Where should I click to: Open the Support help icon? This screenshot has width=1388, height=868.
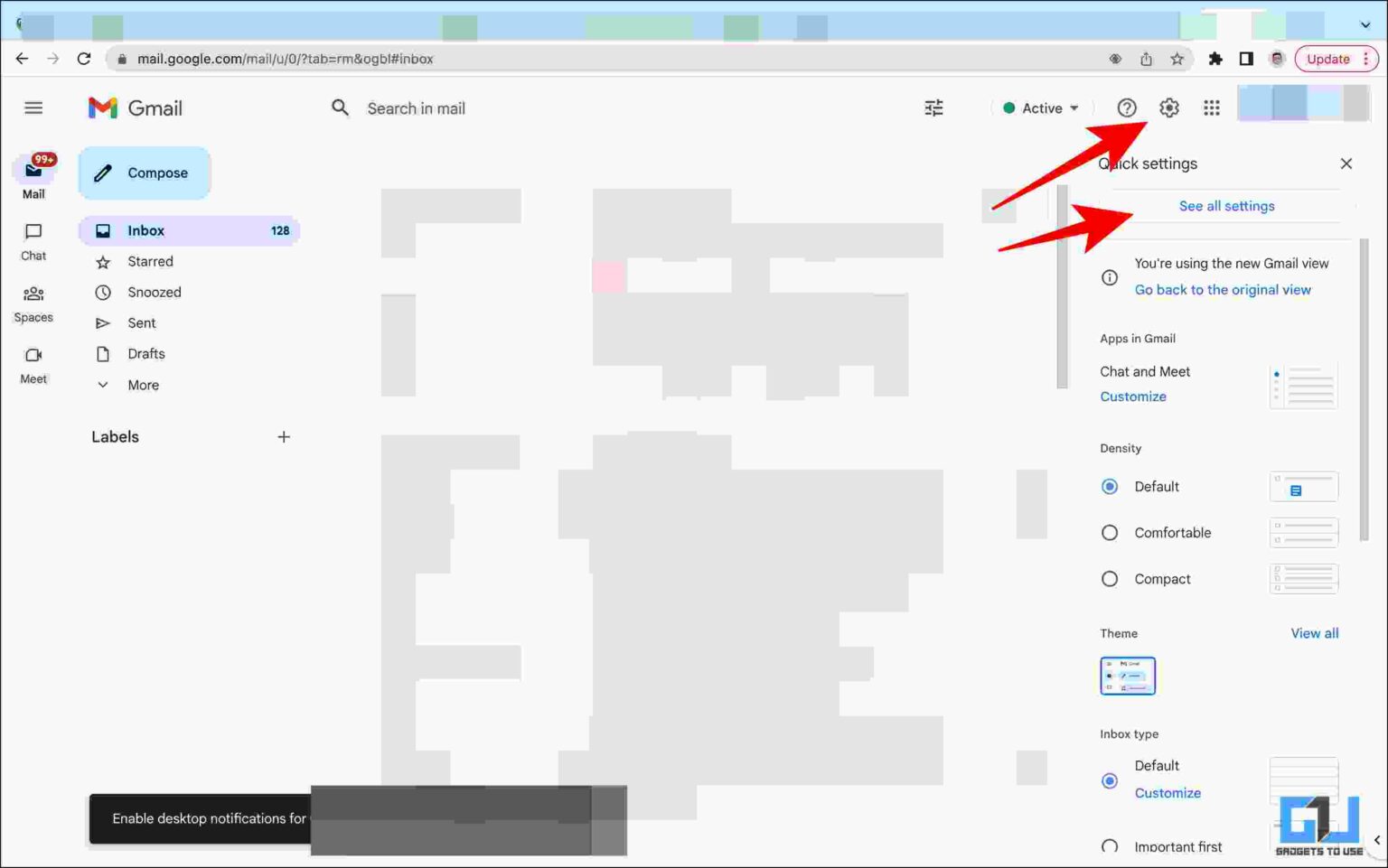click(1126, 108)
